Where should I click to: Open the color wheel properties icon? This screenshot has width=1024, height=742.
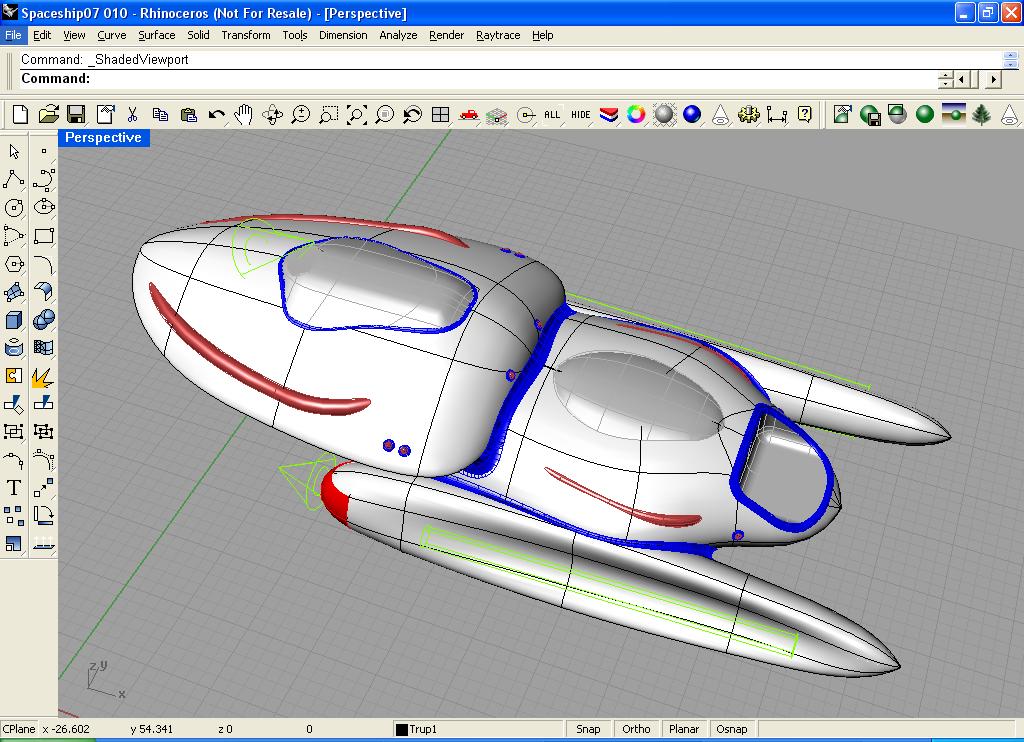click(636, 115)
